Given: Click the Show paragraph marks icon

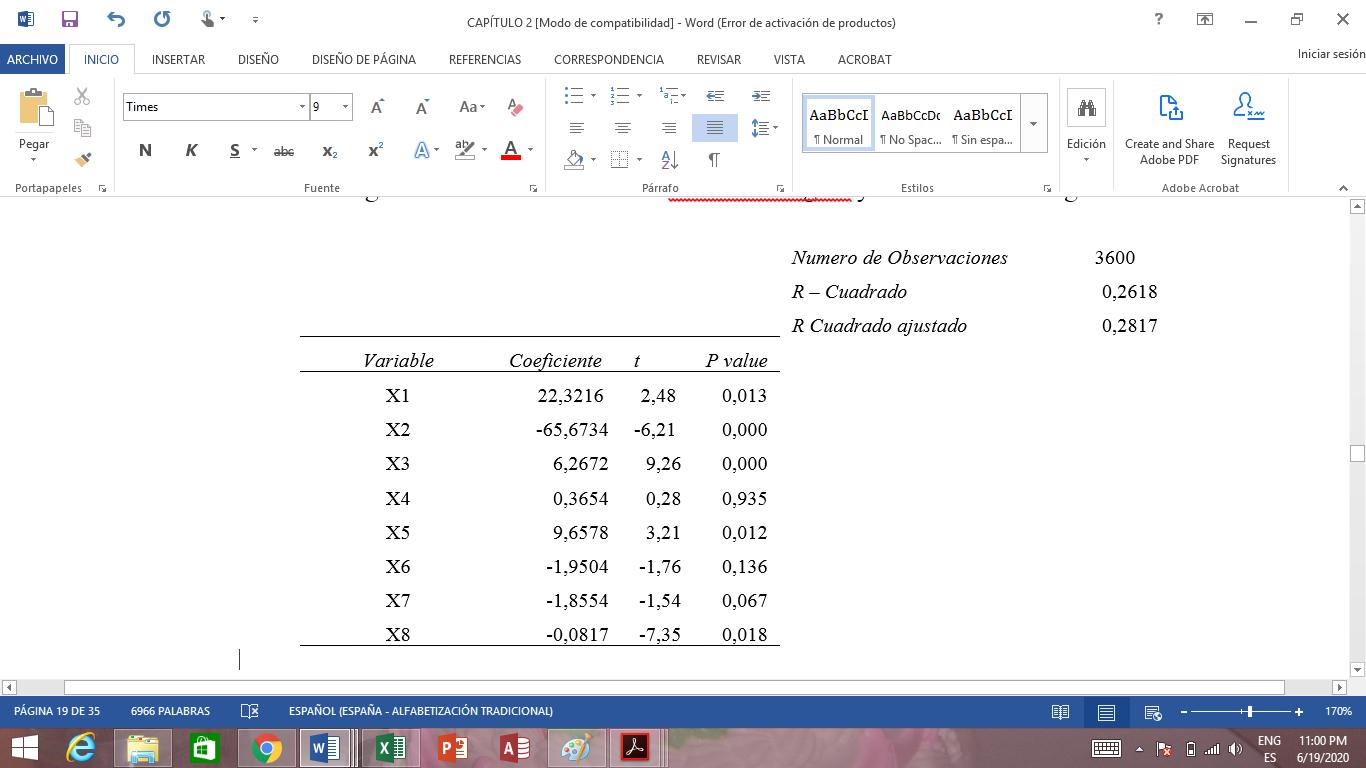Looking at the screenshot, I should pos(714,159).
